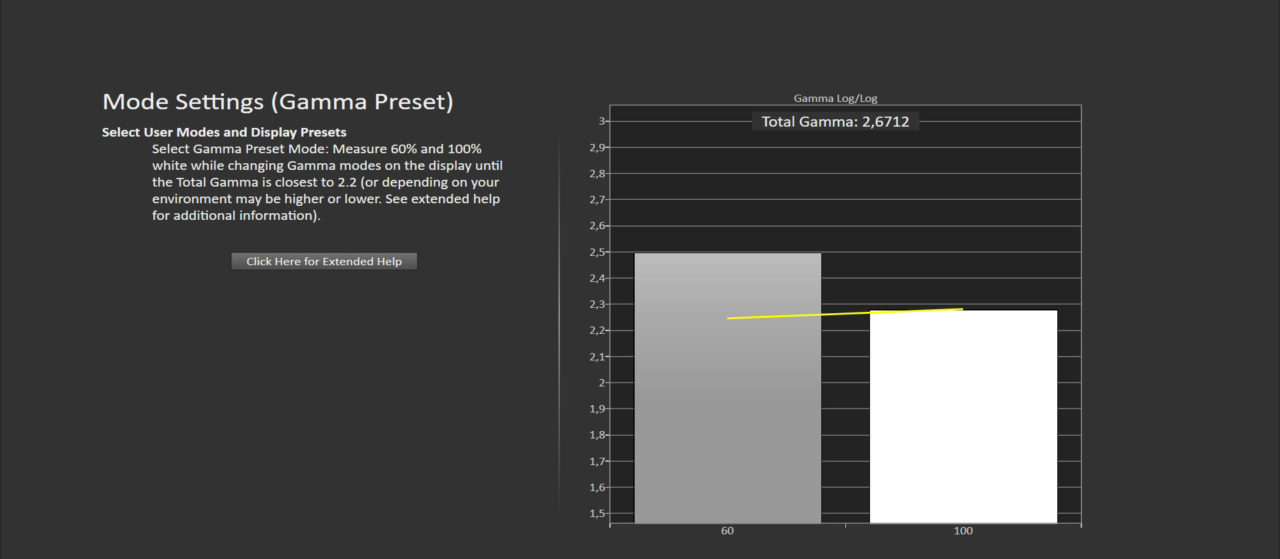Click the Total Gamma readout label
This screenshot has width=1280, height=559.
click(835, 122)
